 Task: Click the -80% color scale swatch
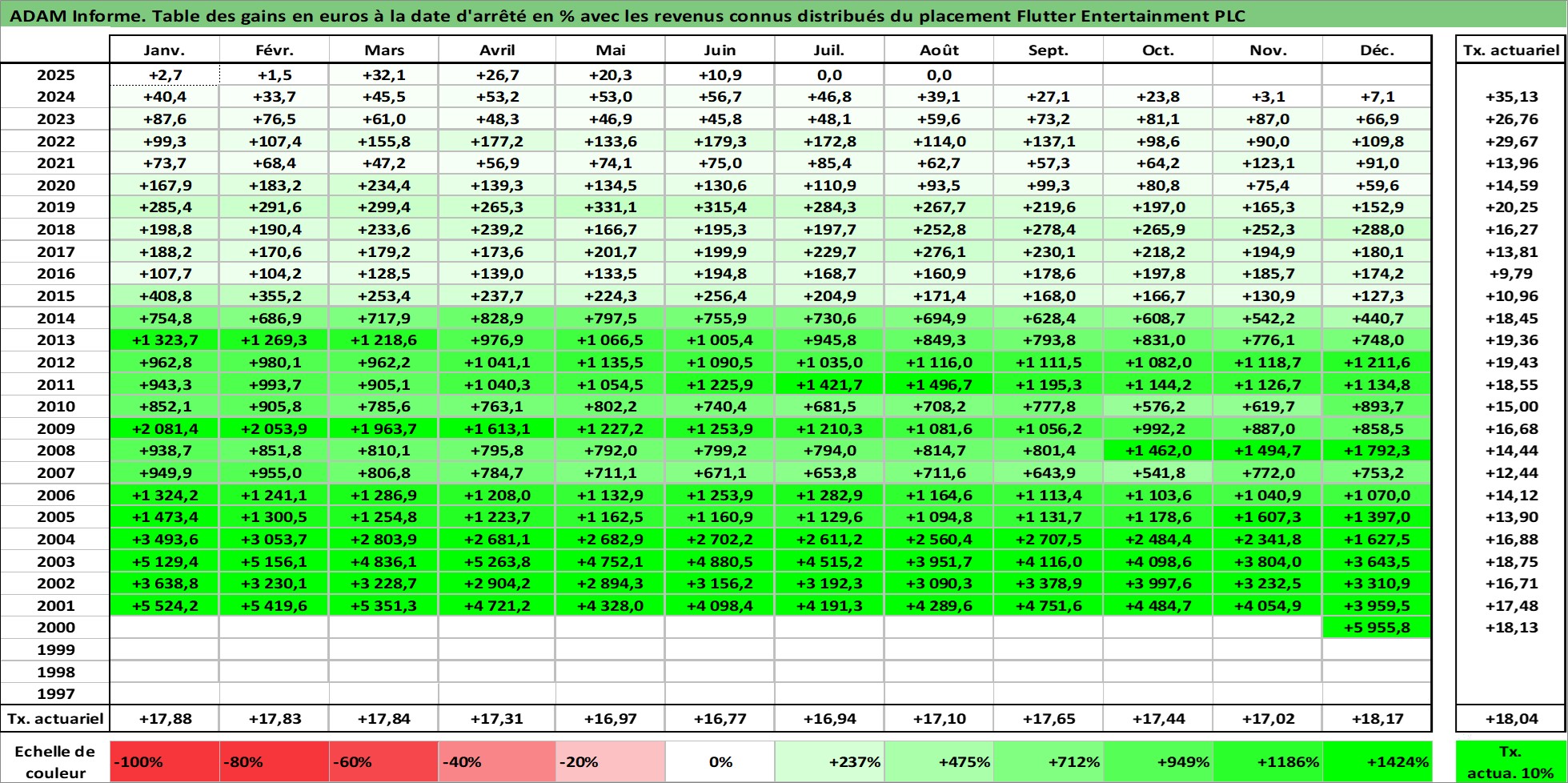[x=275, y=762]
